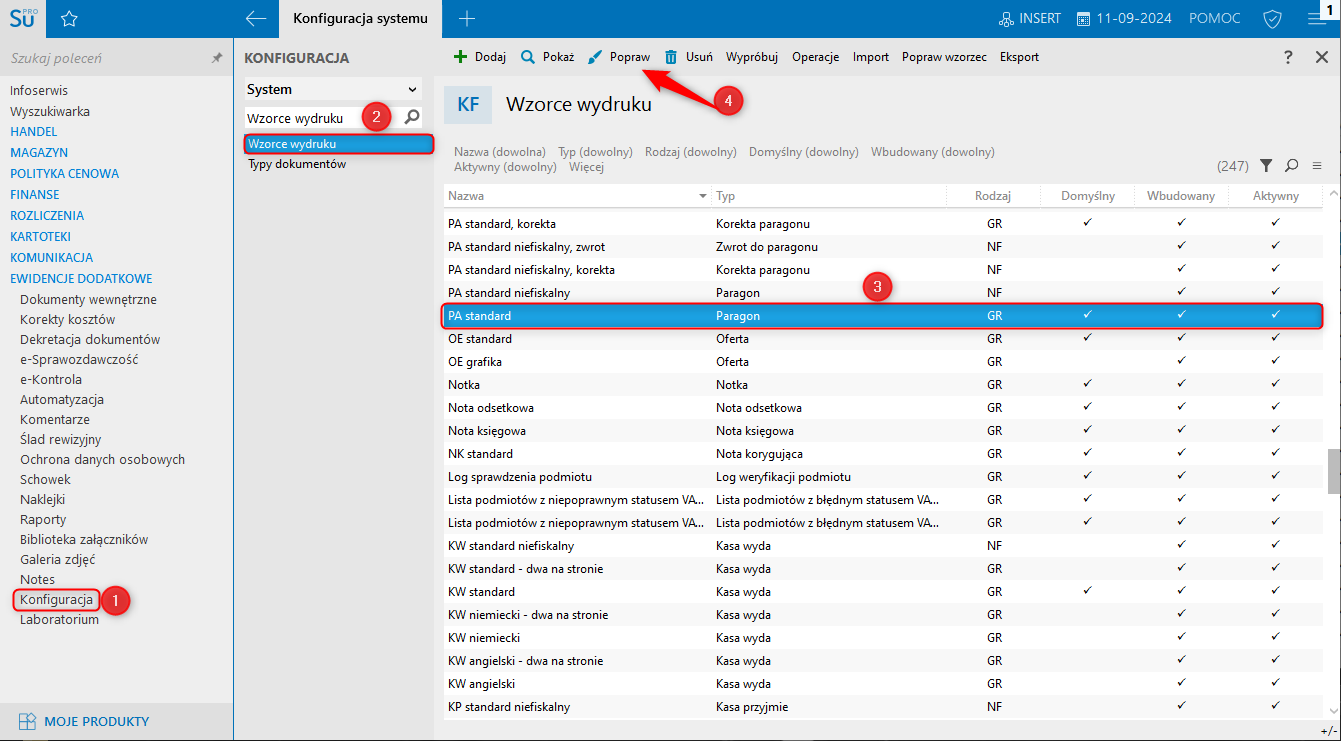This screenshot has width=1341, height=741.
Task: Toggle Domyślny checkmark for OE standard row
Action: click(1087, 338)
